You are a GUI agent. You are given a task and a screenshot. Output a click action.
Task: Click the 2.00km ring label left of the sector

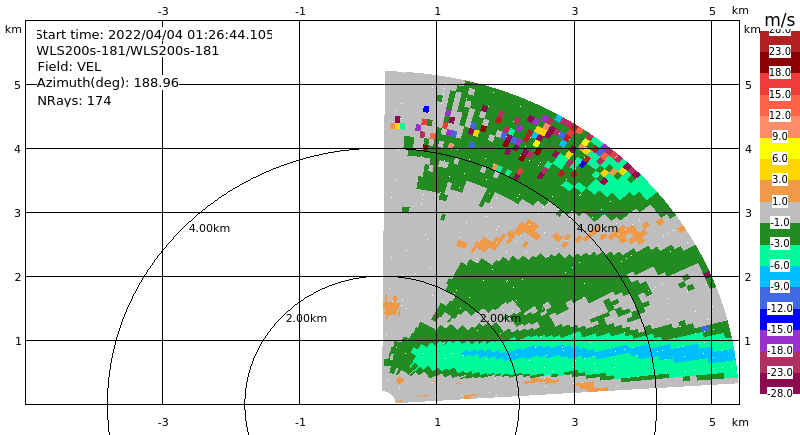pos(306,318)
